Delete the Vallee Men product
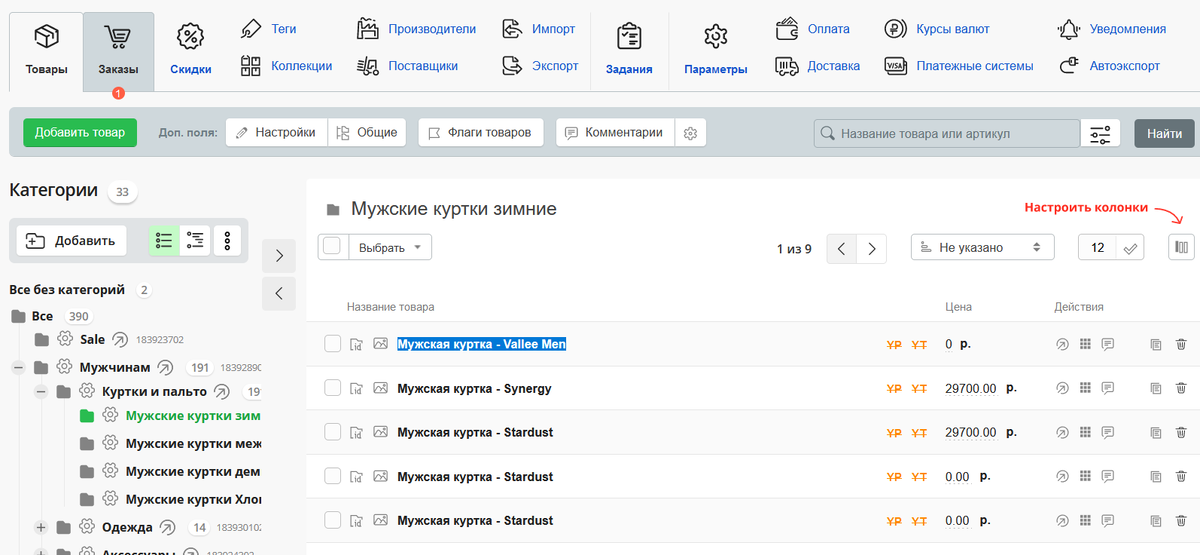This screenshot has width=1200, height=555. tap(1181, 344)
